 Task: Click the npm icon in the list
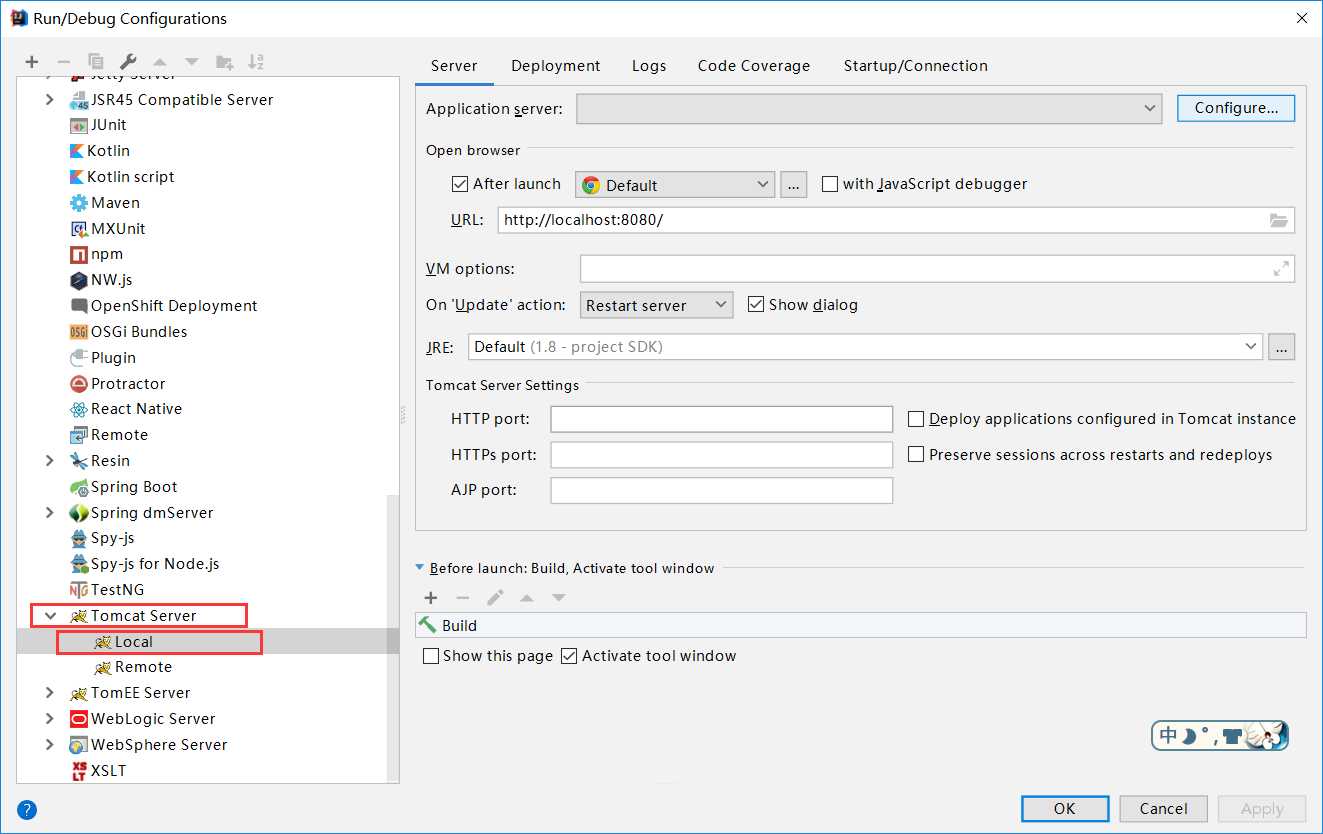pyautogui.click(x=79, y=254)
